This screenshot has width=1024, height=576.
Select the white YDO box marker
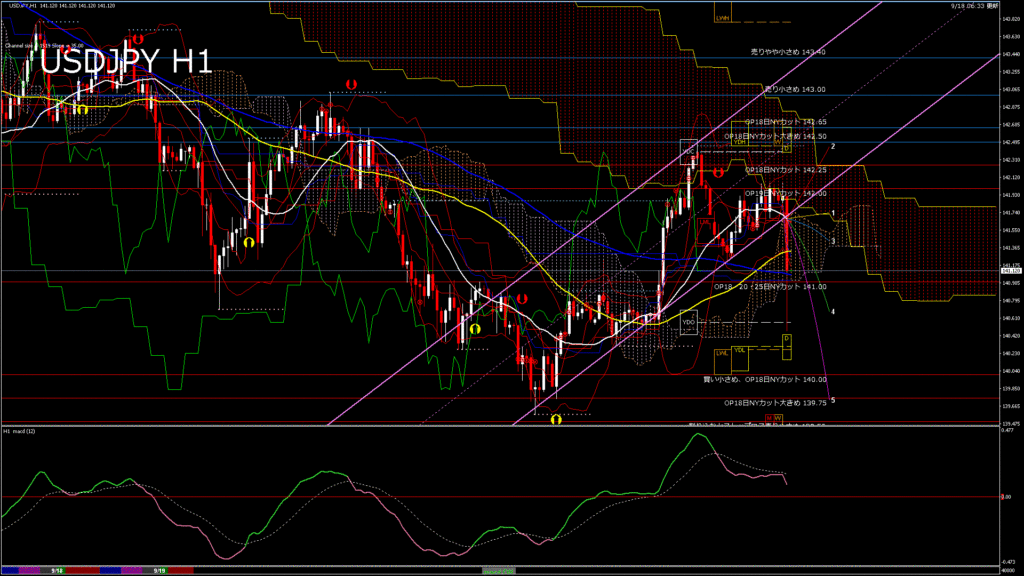tap(688, 322)
